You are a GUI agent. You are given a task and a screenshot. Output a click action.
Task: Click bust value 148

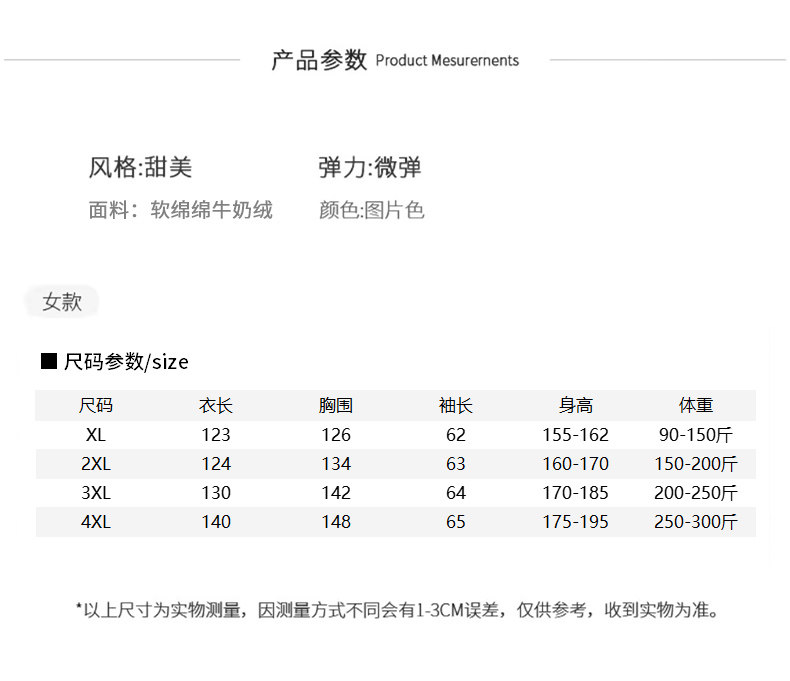pos(336,522)
